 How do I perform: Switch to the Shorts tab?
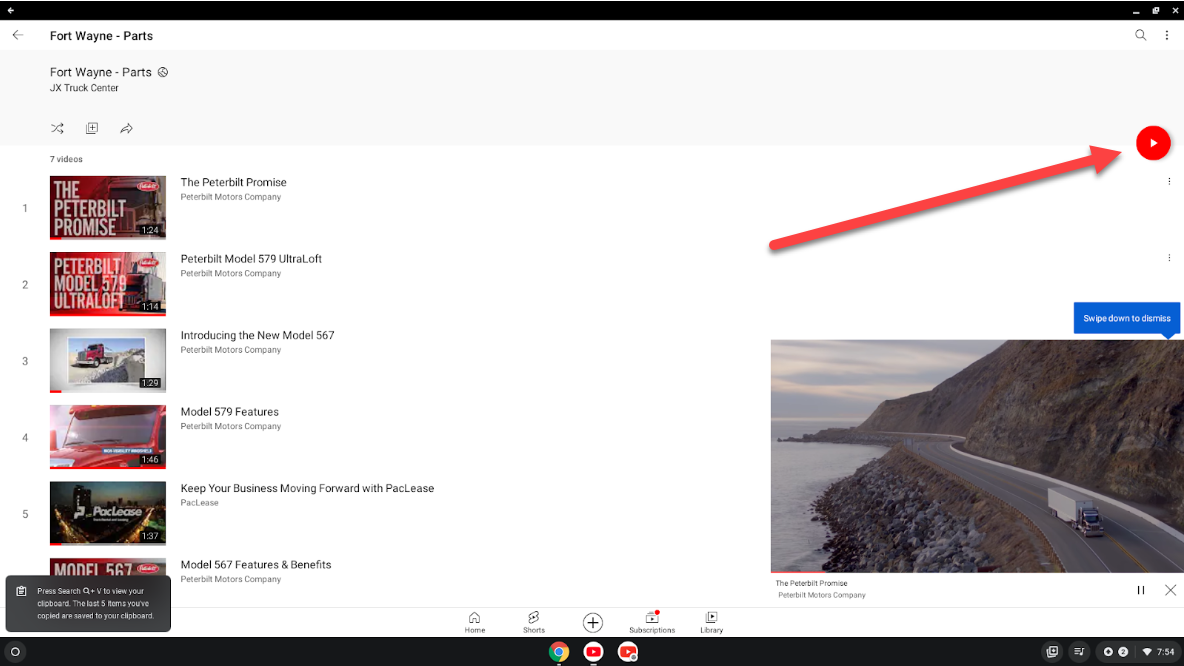pos(533,622)
